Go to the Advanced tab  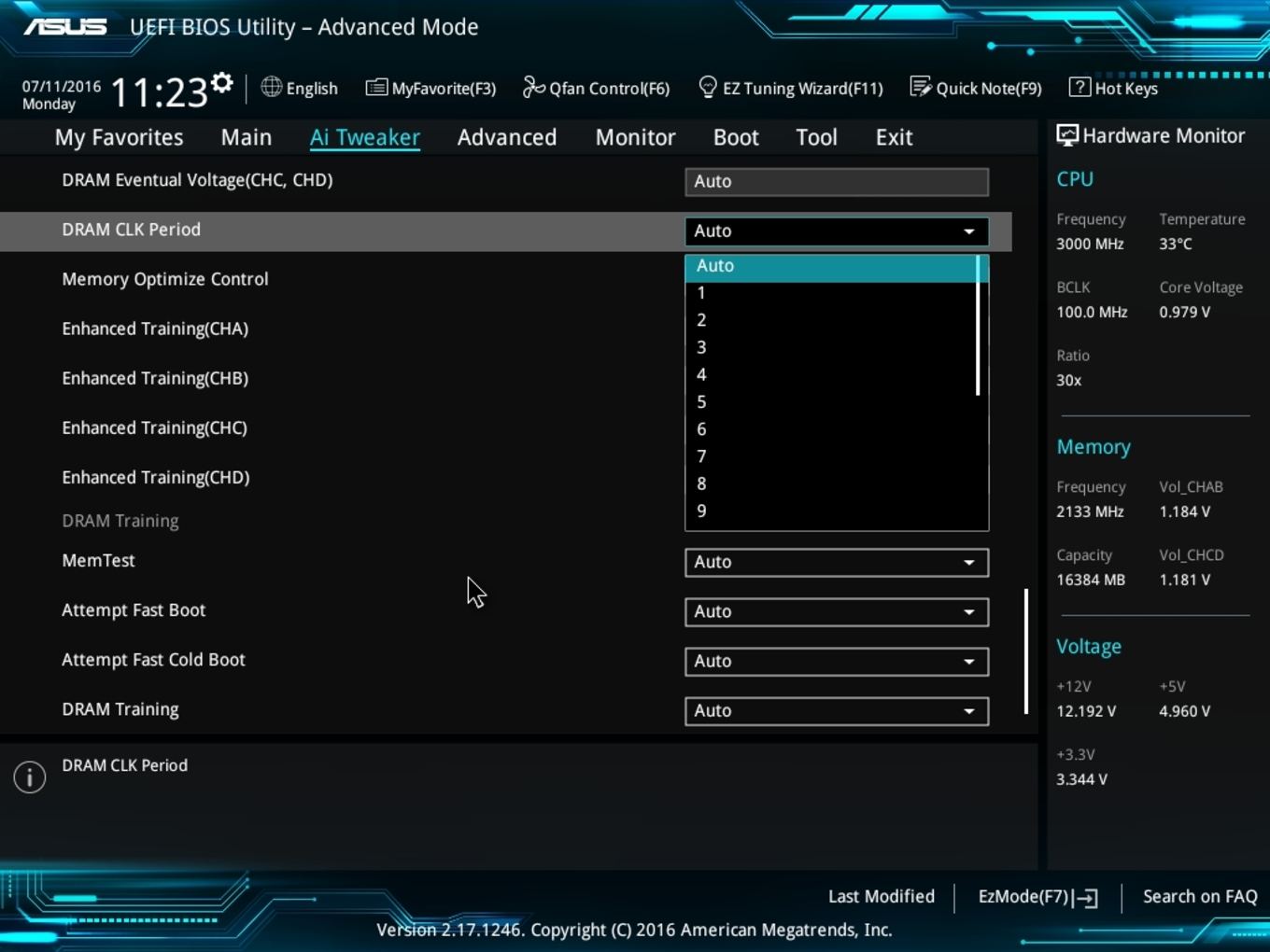507,137
